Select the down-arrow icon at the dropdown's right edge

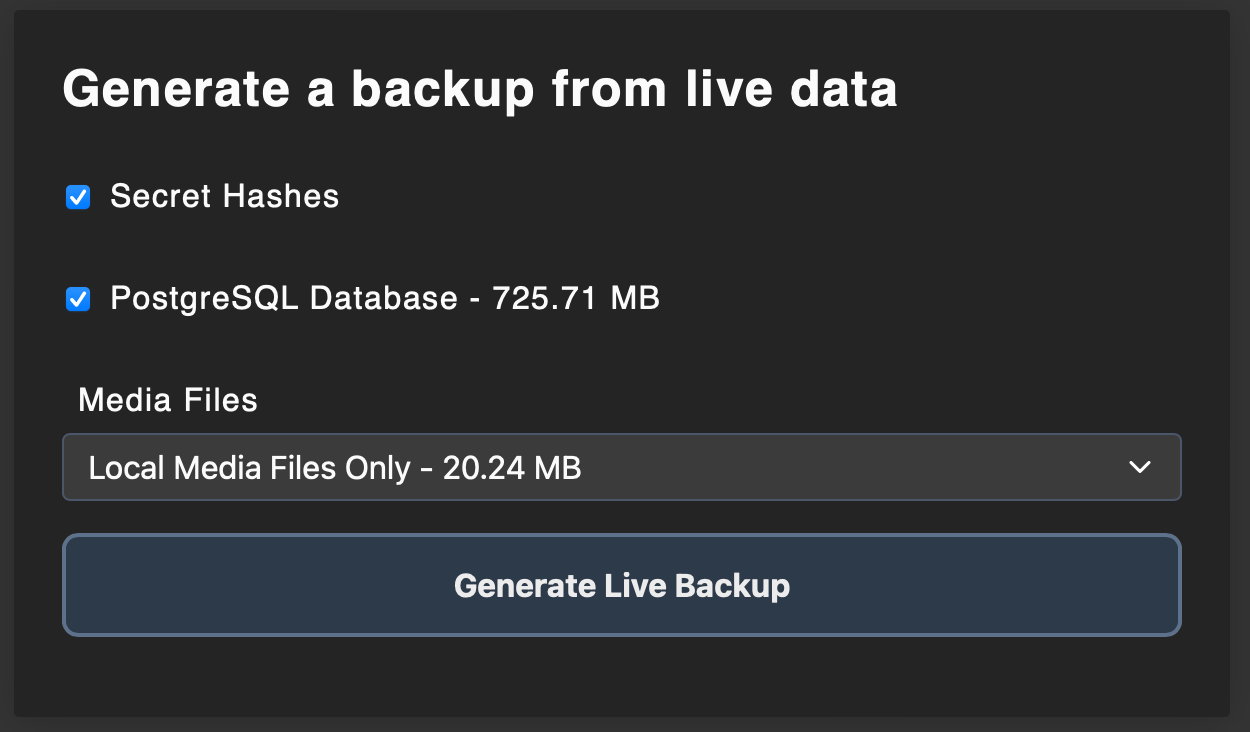[x=1139, y=467]
